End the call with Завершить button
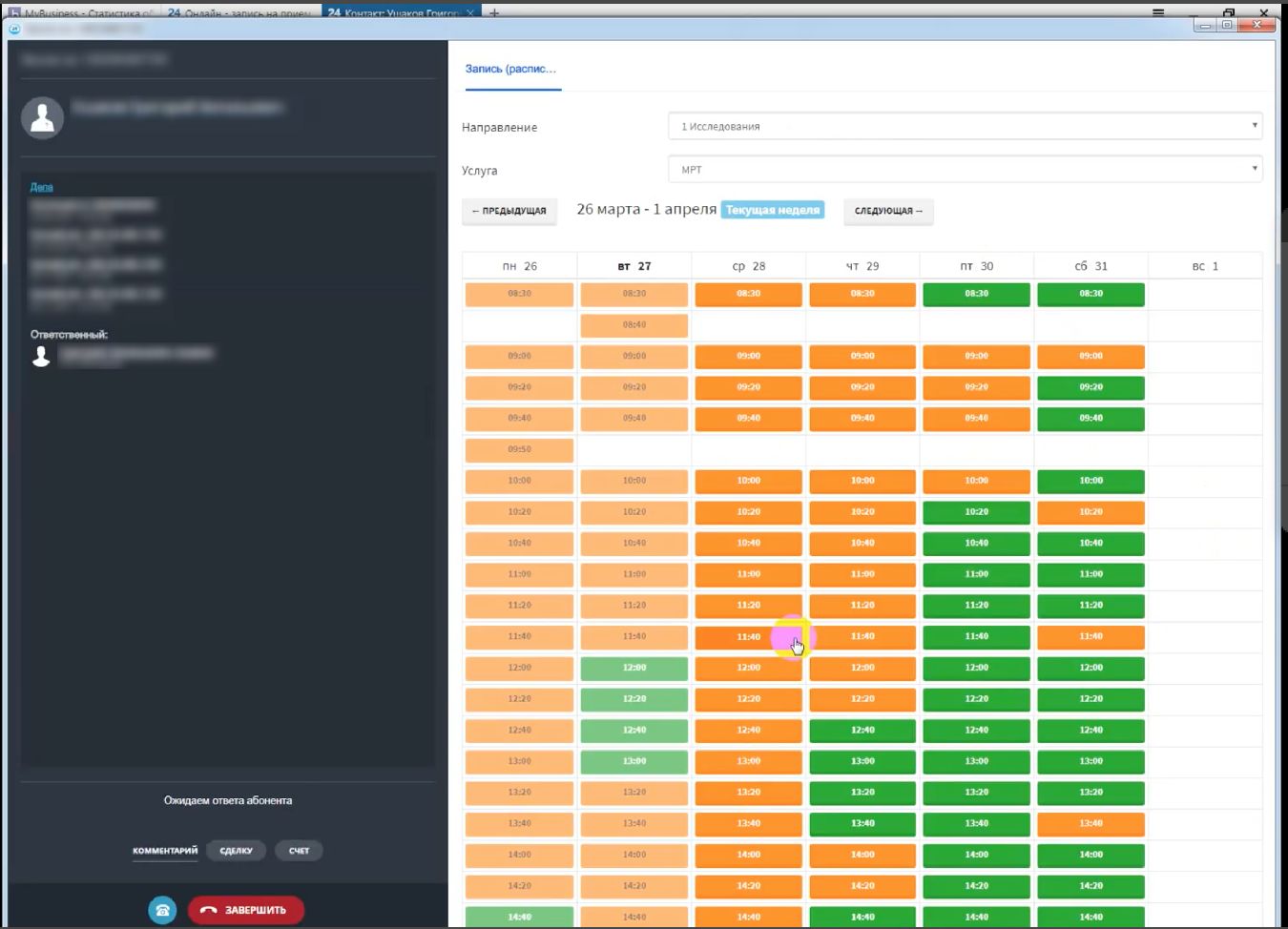 pos(245,910)
